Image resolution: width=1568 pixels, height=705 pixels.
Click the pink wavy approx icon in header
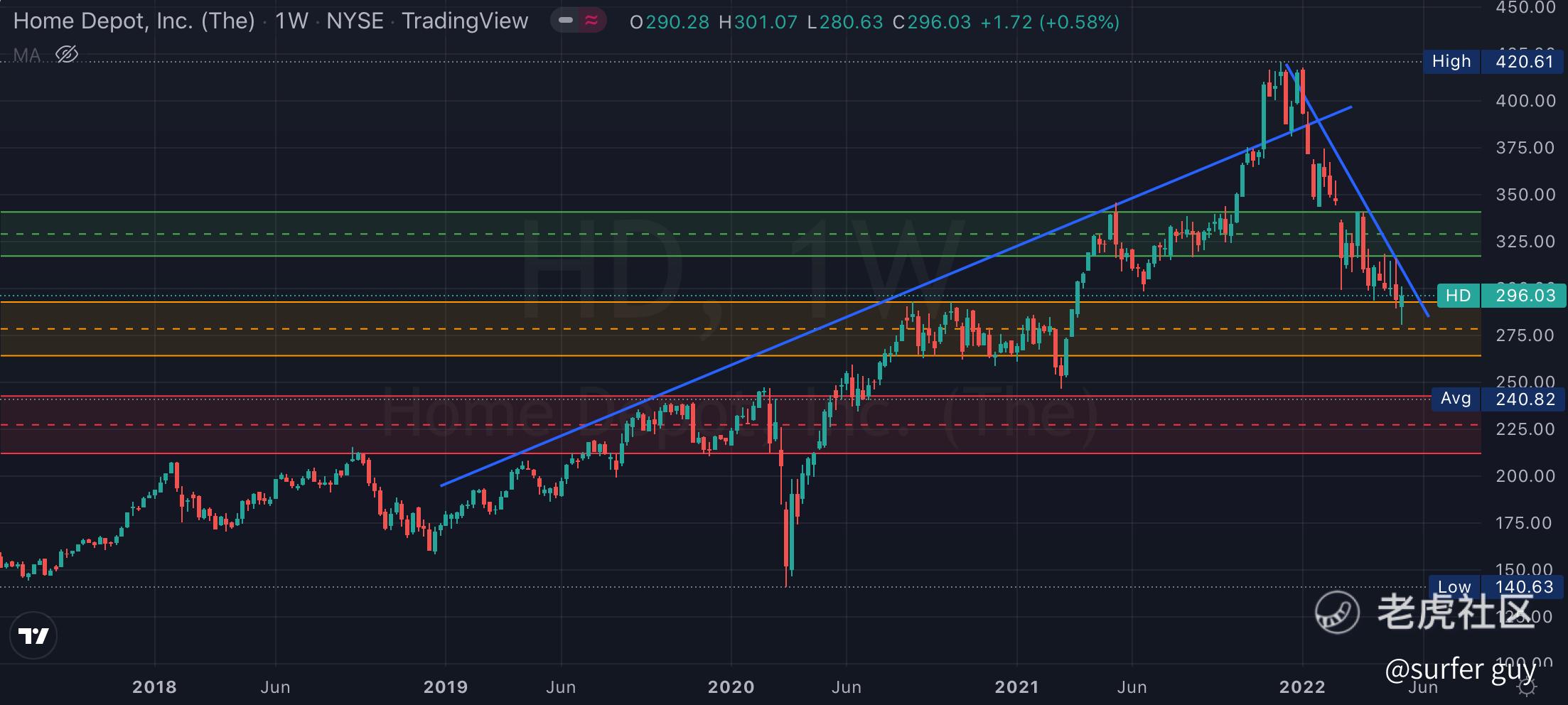coord(591,21)
